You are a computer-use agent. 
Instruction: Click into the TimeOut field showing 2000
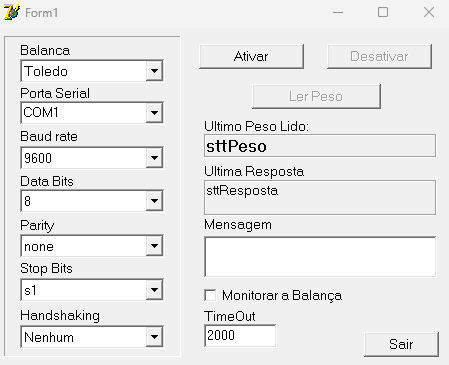(240, 335)
